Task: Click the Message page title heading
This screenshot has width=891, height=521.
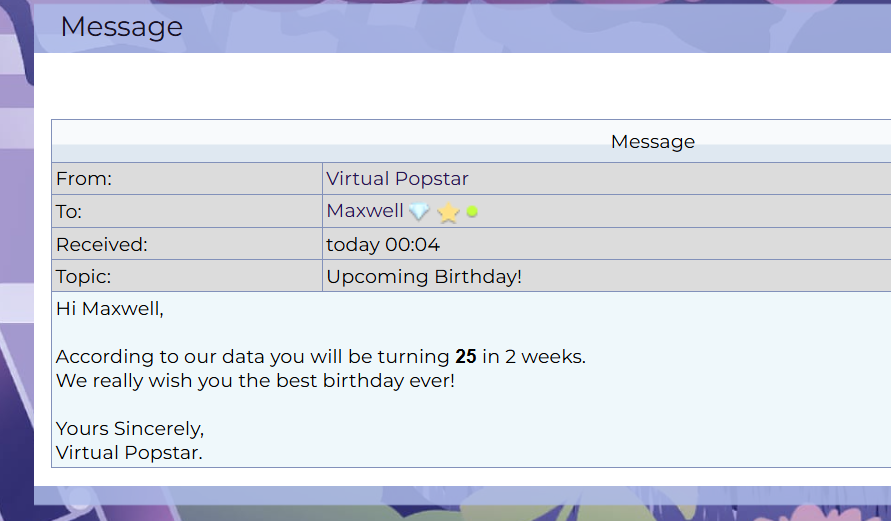Action: pos(121,27)
